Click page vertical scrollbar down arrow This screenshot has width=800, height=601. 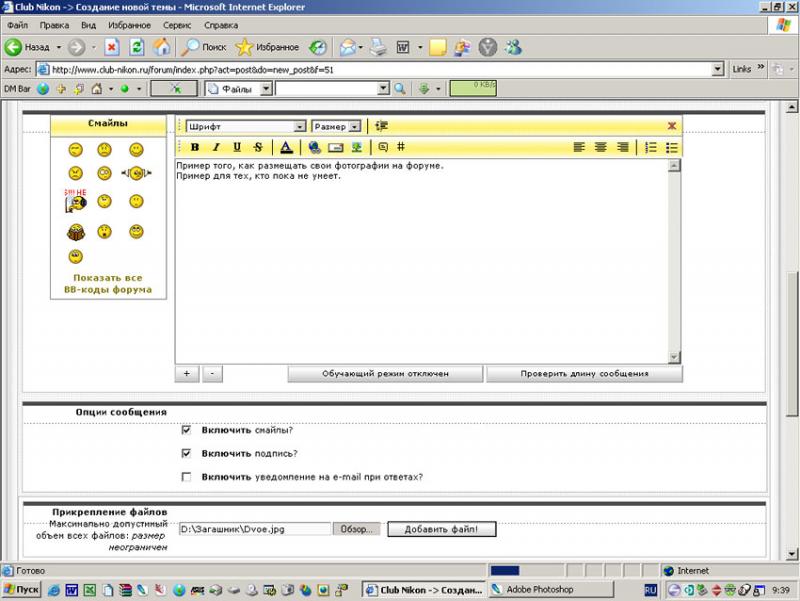pos(791,554)
